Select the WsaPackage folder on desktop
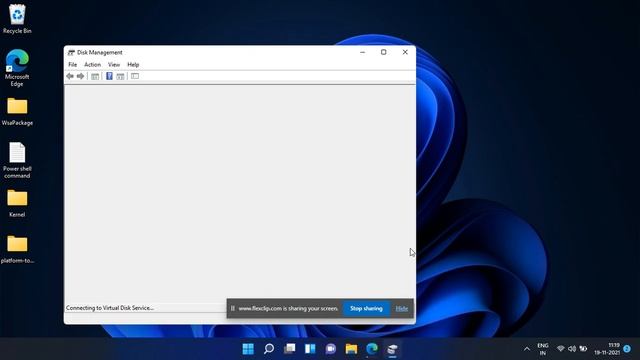Screen dimensions: 640x360 point(17,112)
